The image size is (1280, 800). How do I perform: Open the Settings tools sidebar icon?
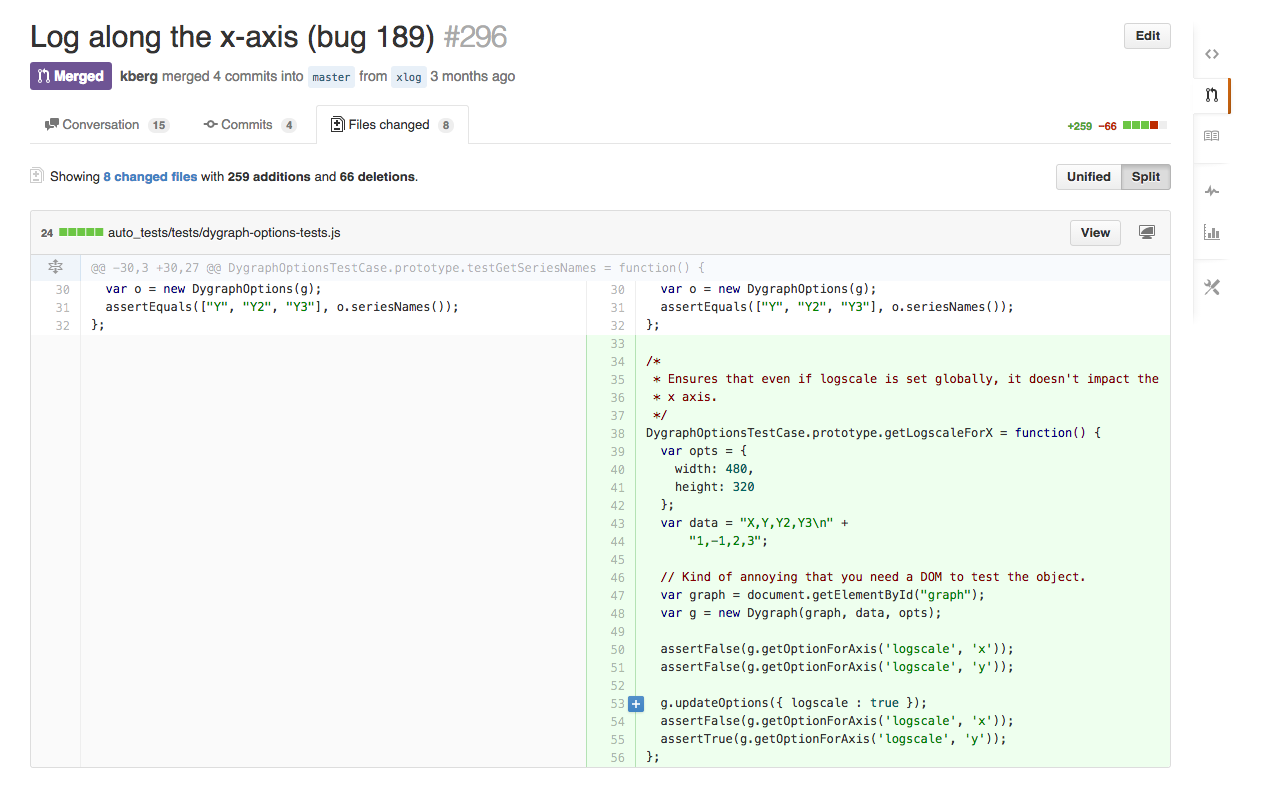(1211, 287)
